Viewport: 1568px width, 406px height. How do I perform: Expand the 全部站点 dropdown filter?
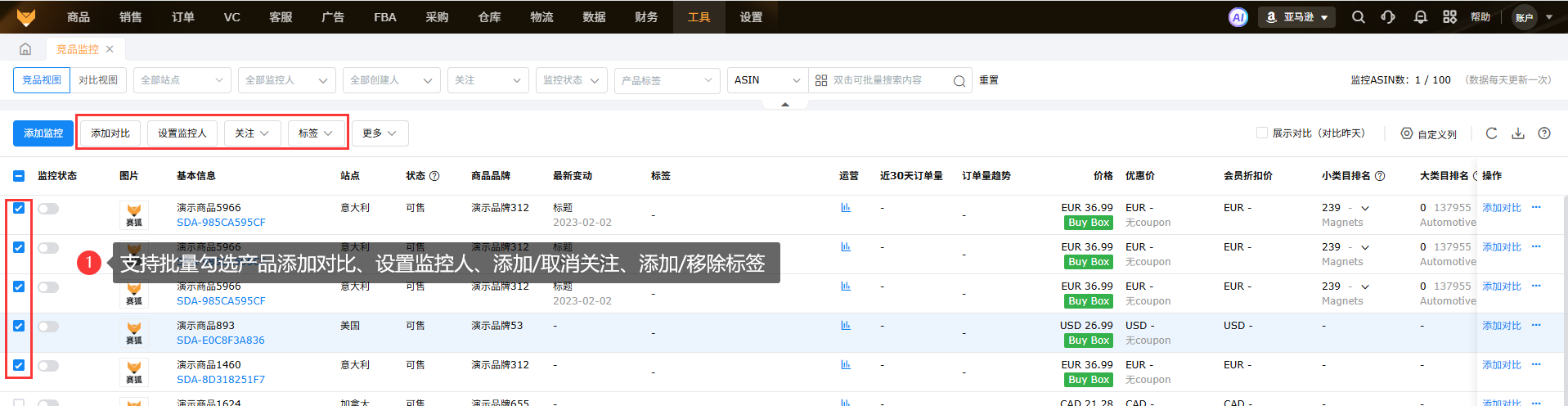[182, 80]
